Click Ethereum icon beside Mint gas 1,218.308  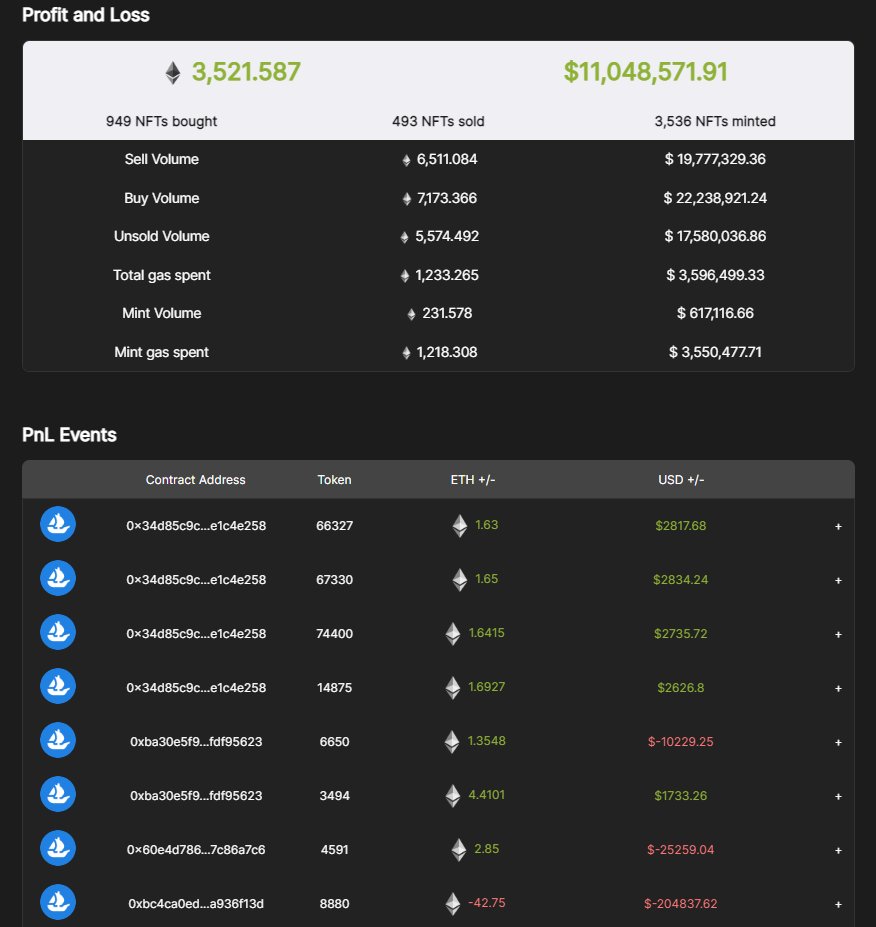(406, 354)
